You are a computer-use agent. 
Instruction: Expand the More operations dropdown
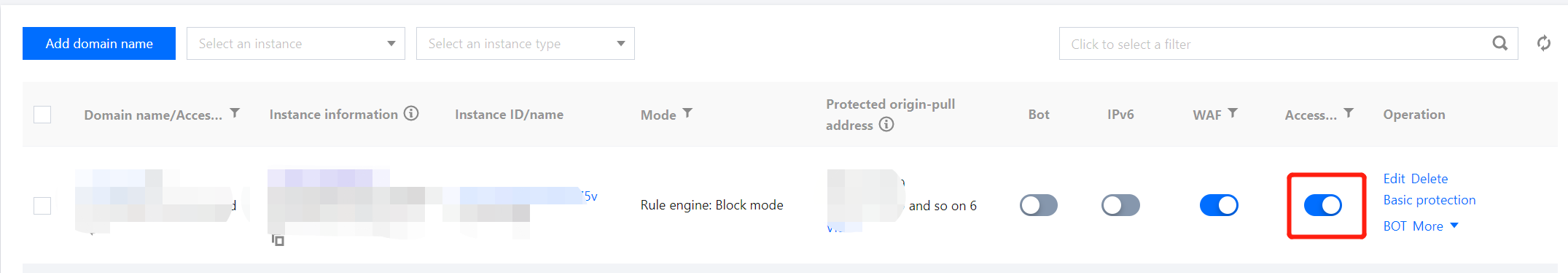pos(1435,226)
